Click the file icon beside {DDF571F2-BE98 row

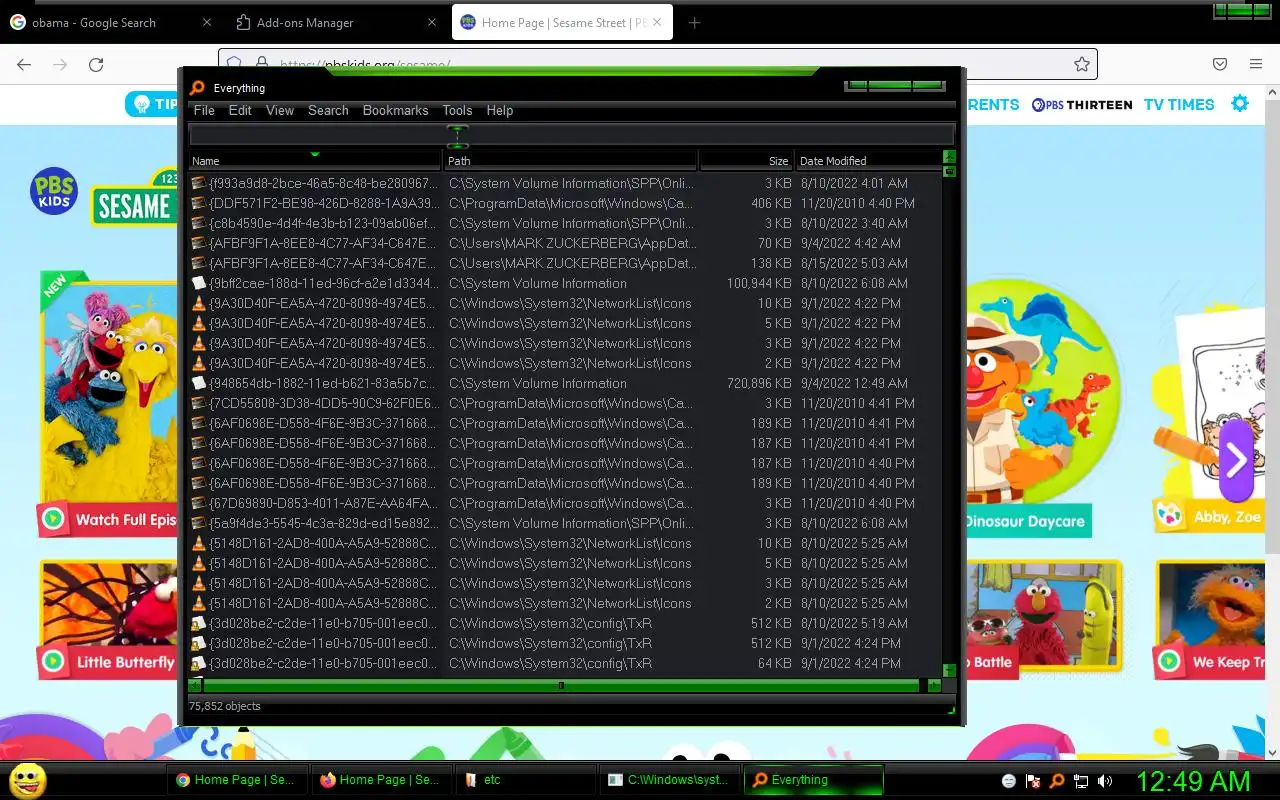point(199,203)
